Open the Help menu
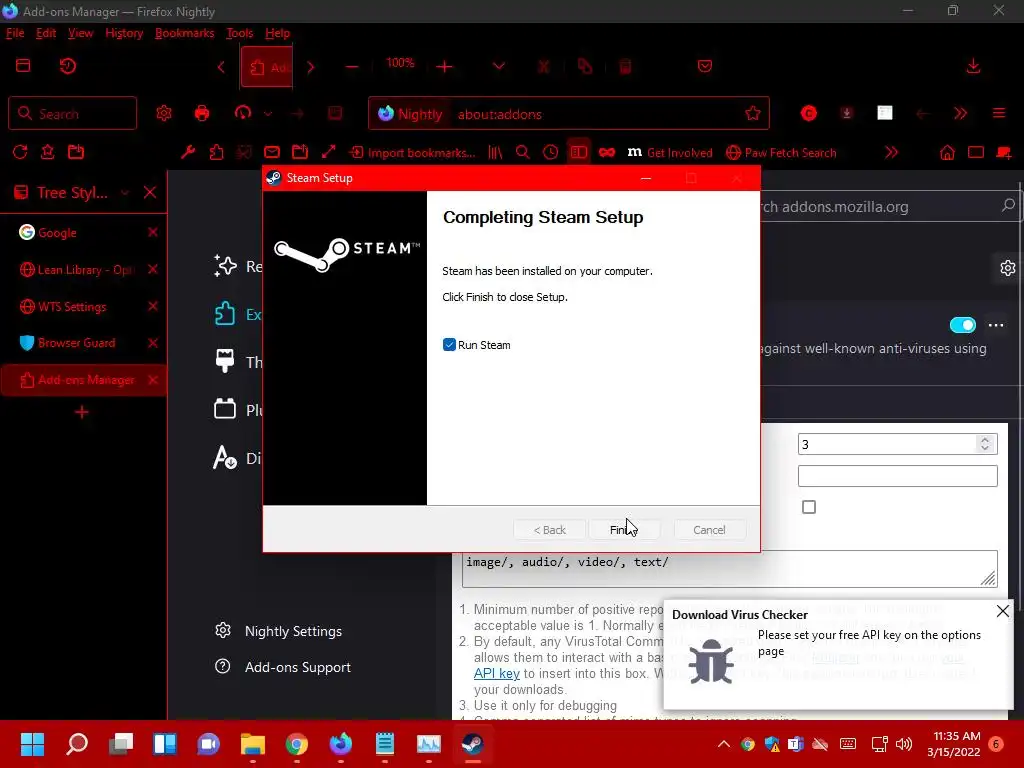The image size is (1024, 768). point(278,33)
